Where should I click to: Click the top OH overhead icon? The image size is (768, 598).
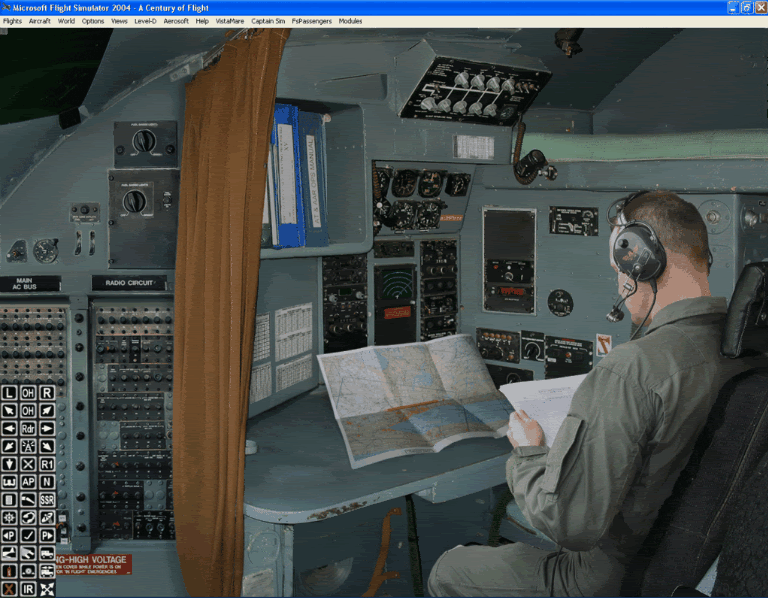pos(28,393)
